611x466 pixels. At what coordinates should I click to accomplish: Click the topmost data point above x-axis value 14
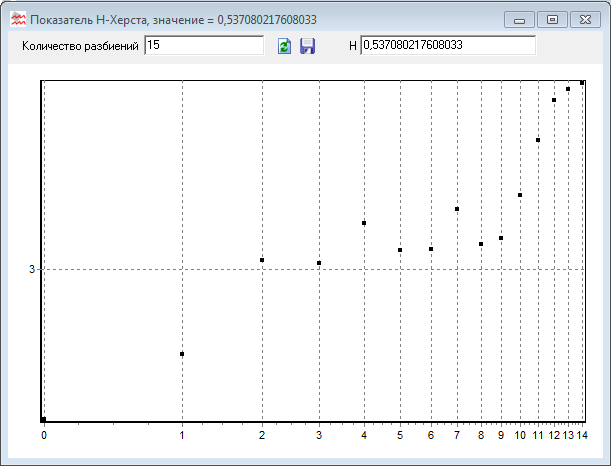582,83
